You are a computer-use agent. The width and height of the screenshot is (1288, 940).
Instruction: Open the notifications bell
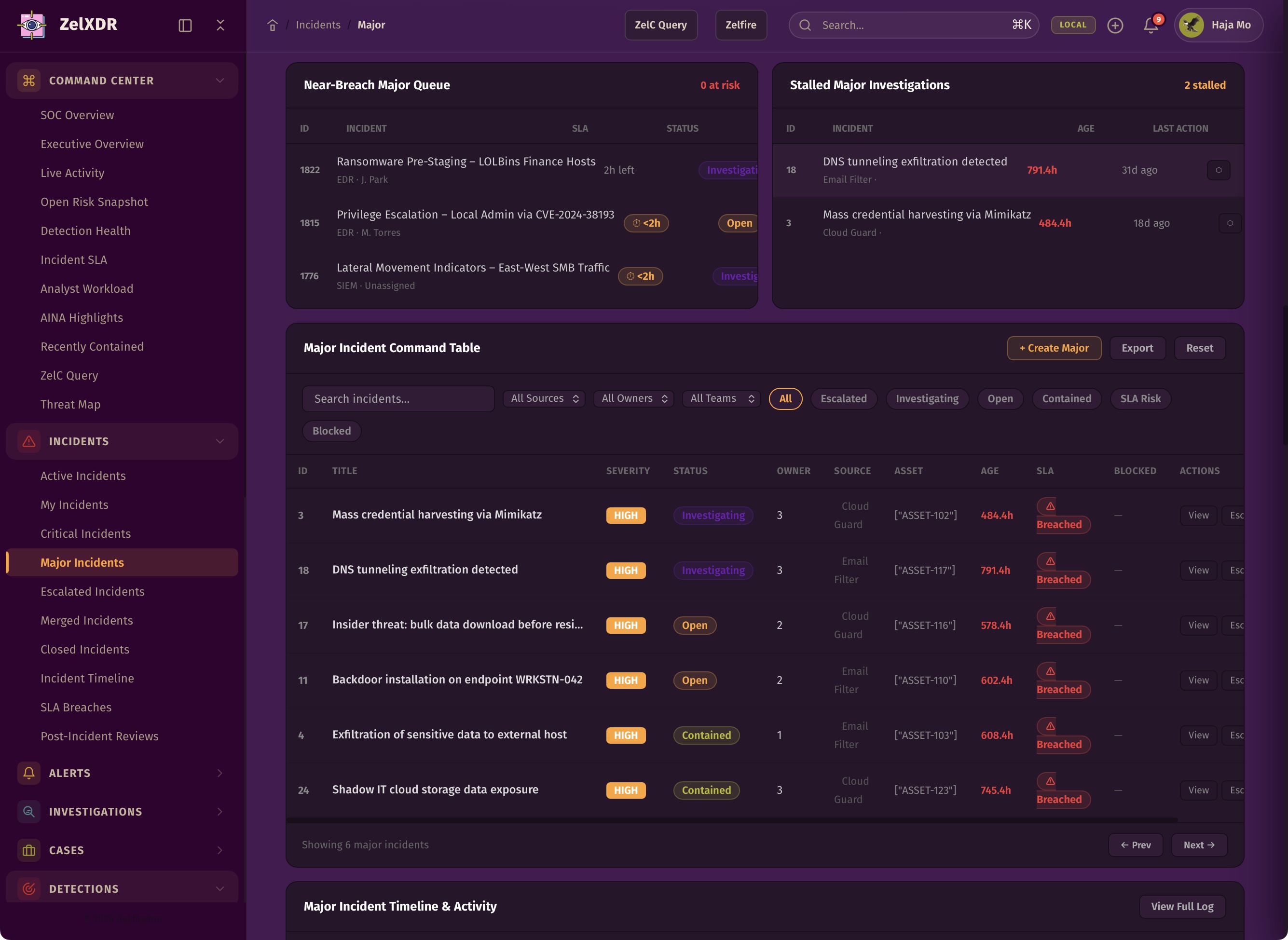tap(1150, 25)
